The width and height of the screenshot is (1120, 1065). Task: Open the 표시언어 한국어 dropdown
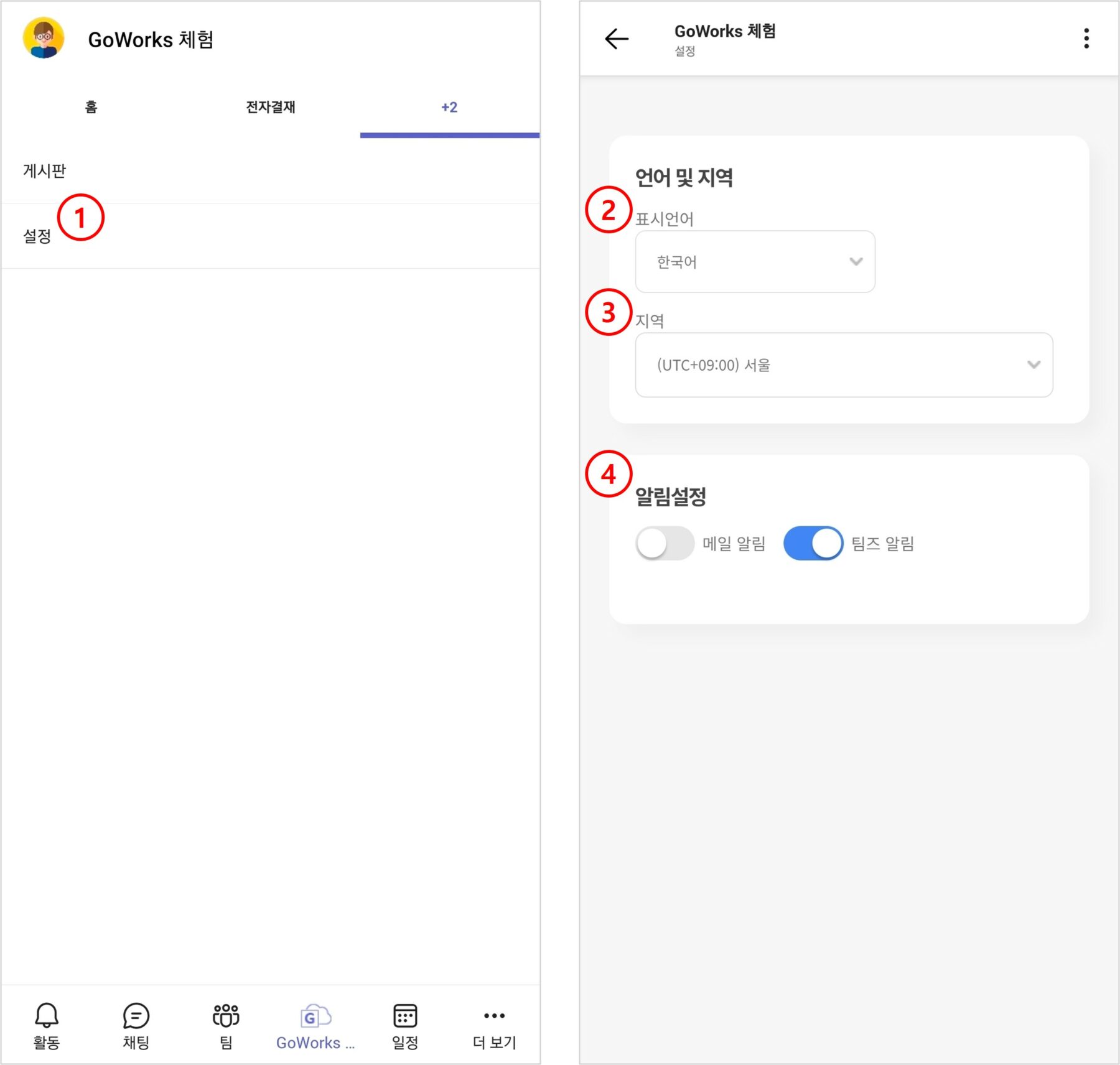pos(754,262)
